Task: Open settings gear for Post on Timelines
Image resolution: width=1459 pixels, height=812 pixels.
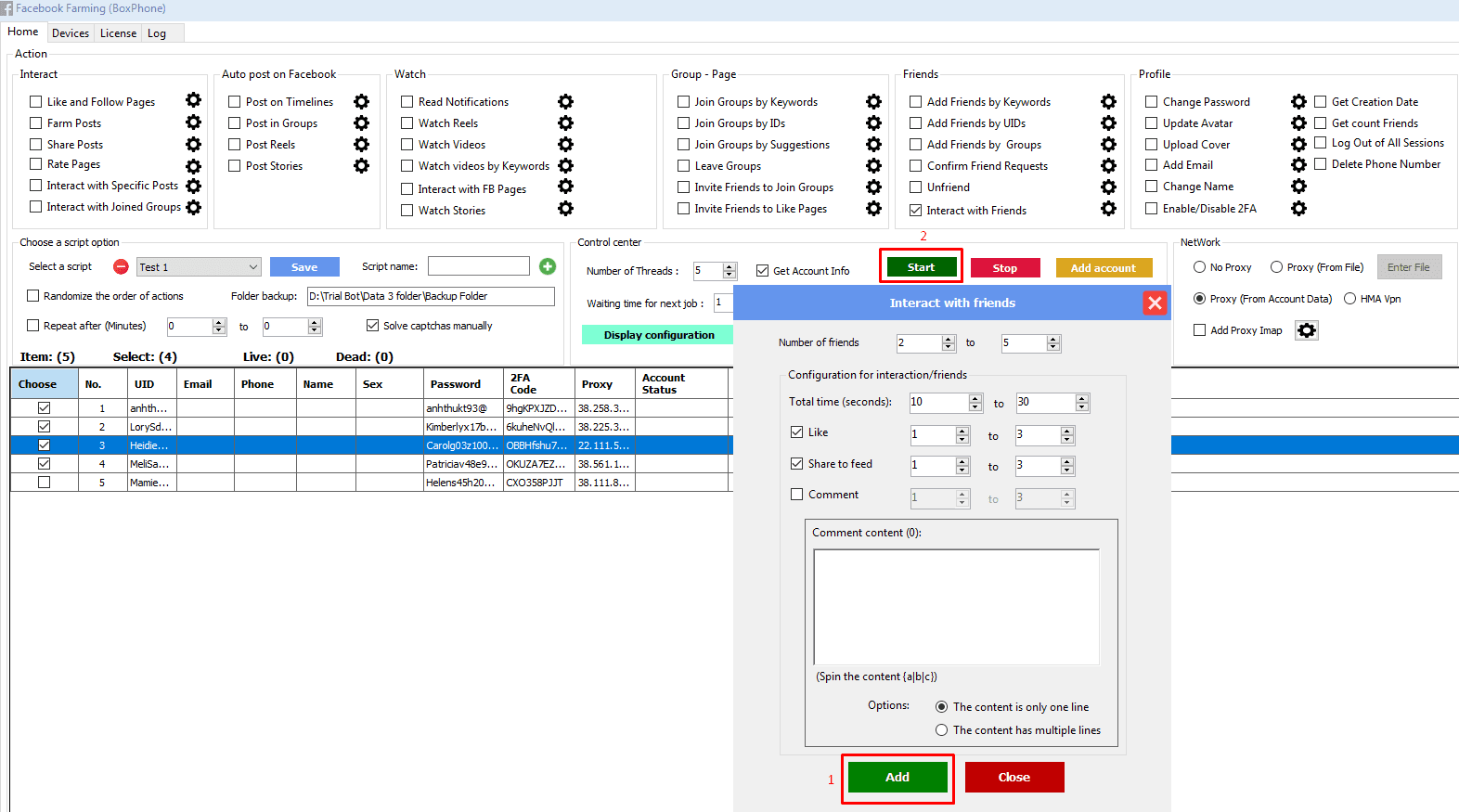Action: coord(362,101)
